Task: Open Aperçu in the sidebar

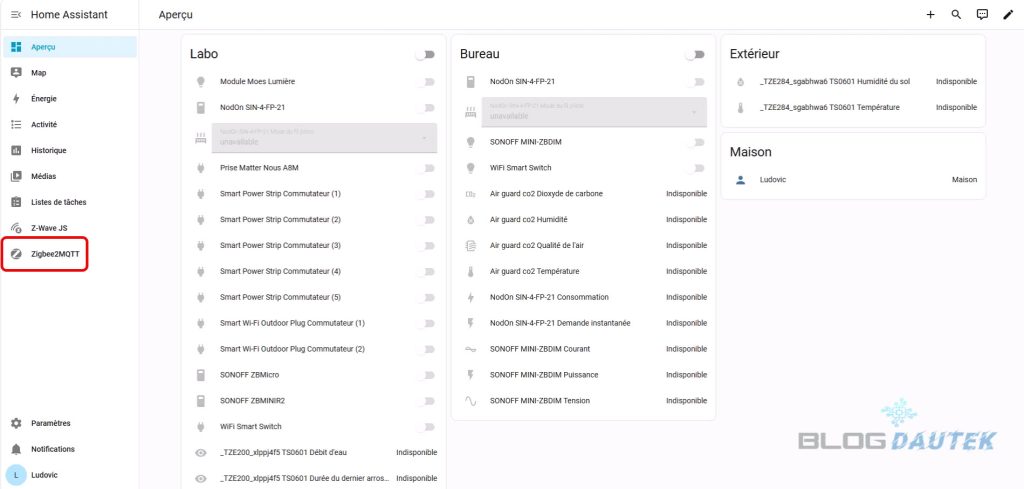Action: [x=69, y=47]
